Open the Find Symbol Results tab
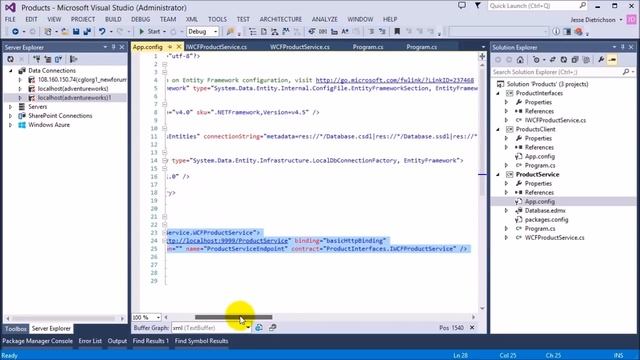The width and height of the screenshot is (640, 360). tap(201, 341)
